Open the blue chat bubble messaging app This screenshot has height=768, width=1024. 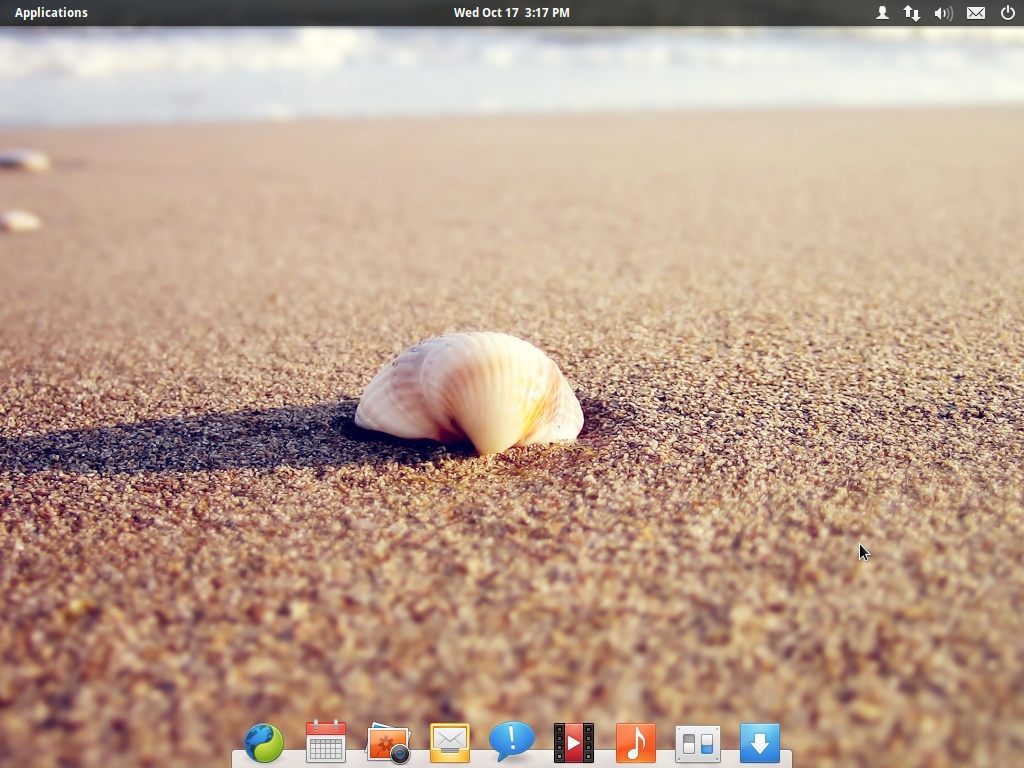511,741
